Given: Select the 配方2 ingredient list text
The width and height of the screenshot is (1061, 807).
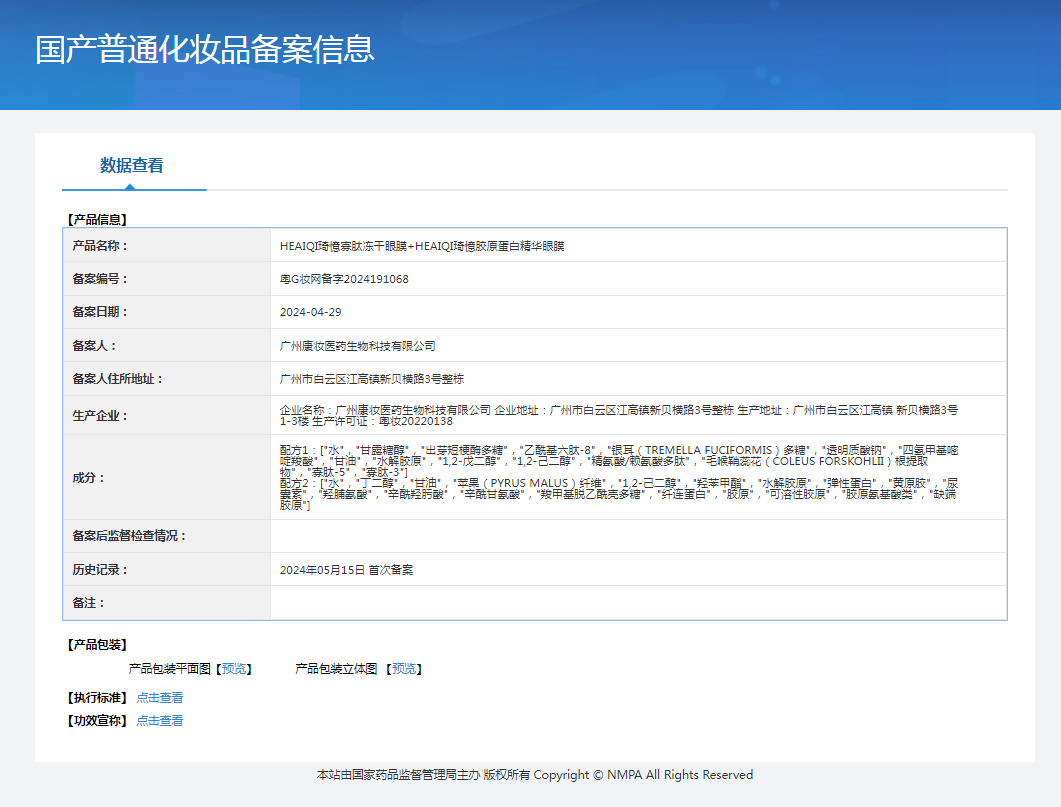Looking at the screenshot, I should tap(619, 494).
